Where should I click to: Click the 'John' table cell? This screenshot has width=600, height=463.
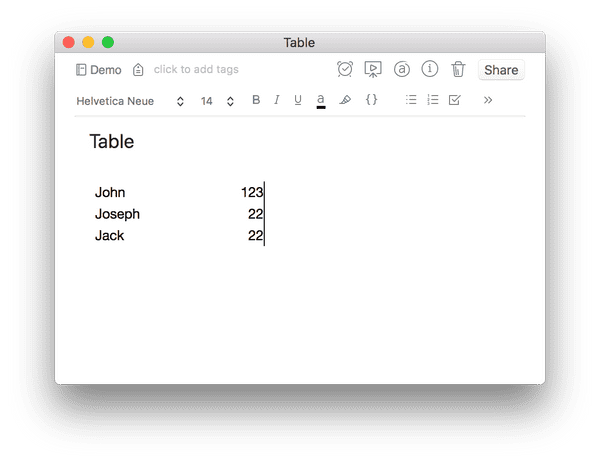pyautogui.click(x=110, y=192)
